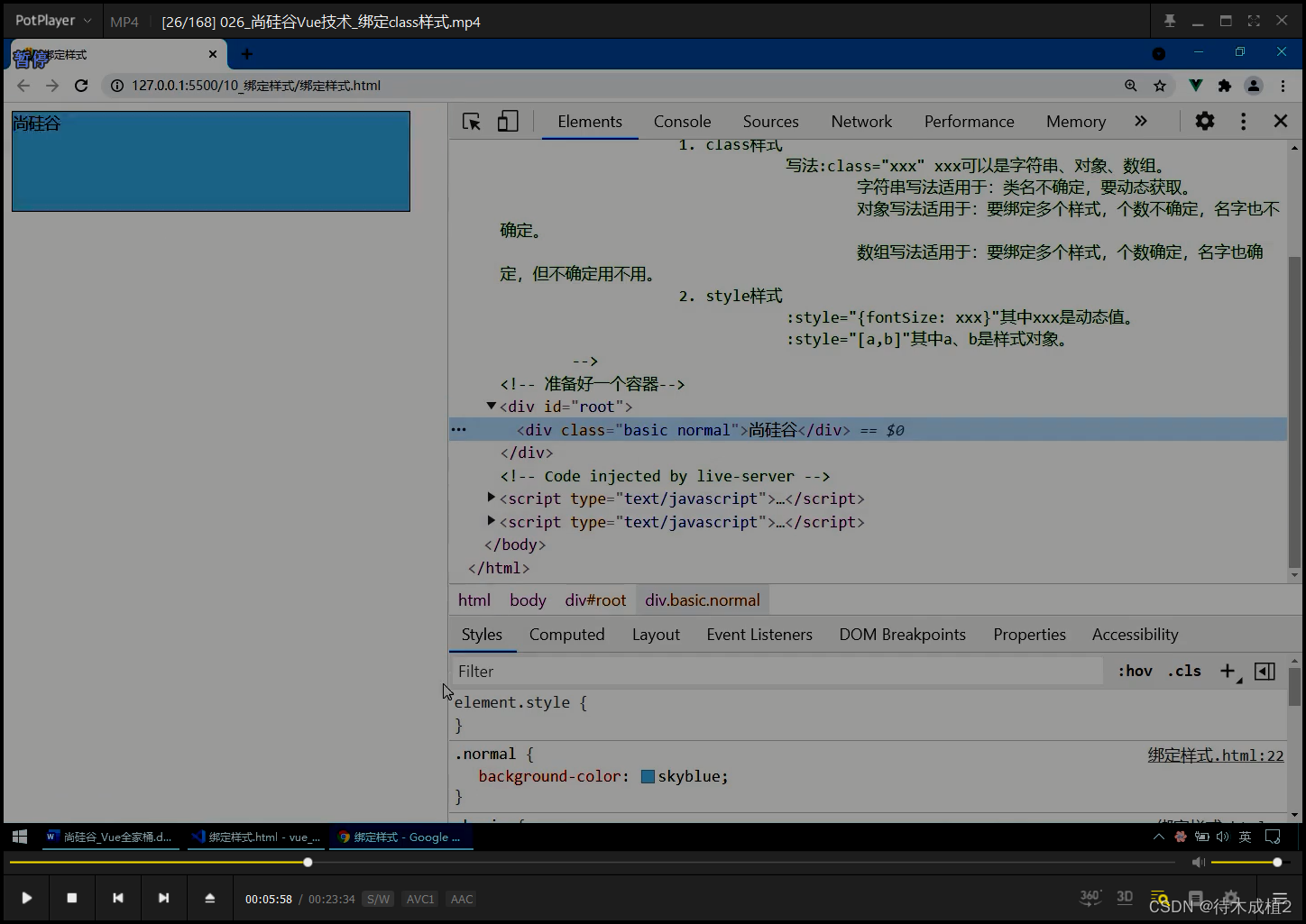Click the DevTools inspect element picker icon
The width and height of the screenshot is (1306, 924).
click(x=471, y=122)
